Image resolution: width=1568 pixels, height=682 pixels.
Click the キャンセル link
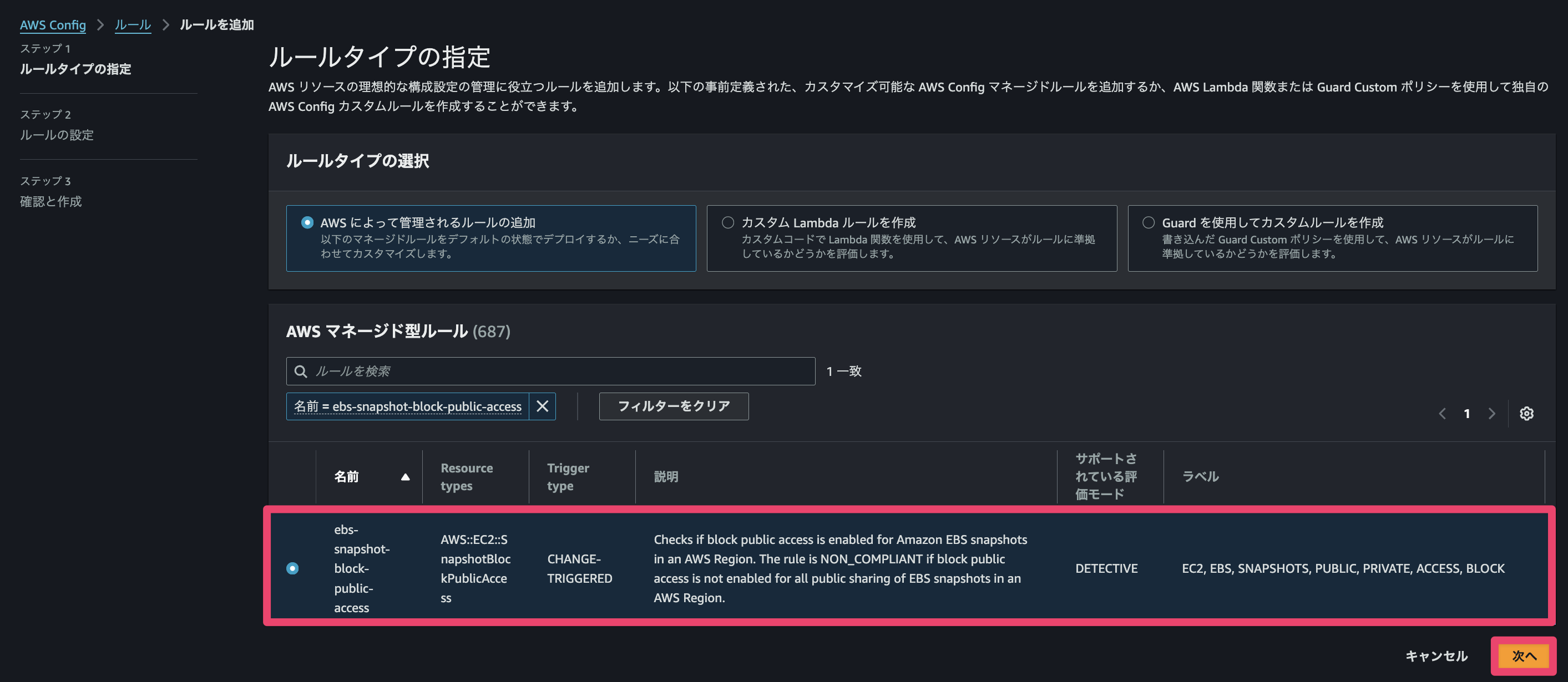pos(1436,656)
